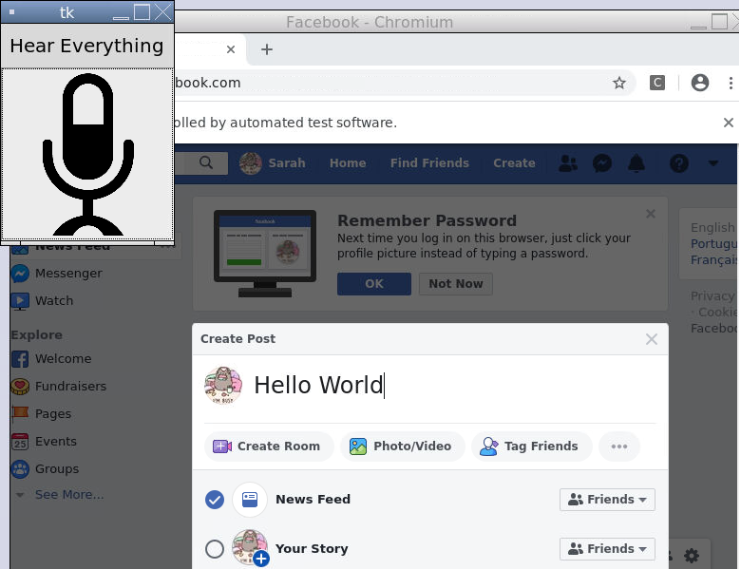This screenshot has height=569, width=739.
Task: Open Chromium three-dot menu
Action: coord(730,83)
